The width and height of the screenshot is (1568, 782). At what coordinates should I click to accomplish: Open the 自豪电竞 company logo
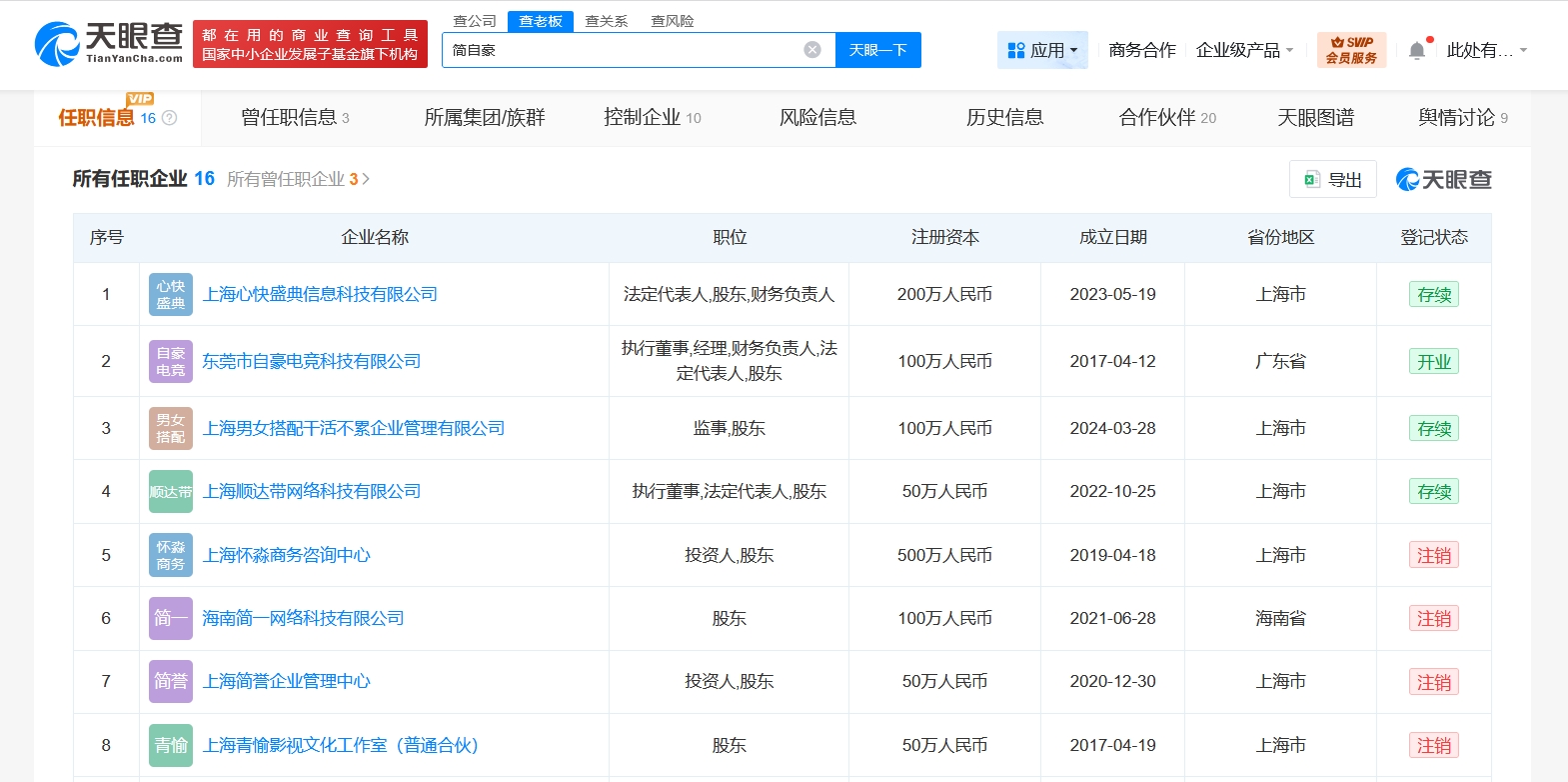[x=170, y=362]
